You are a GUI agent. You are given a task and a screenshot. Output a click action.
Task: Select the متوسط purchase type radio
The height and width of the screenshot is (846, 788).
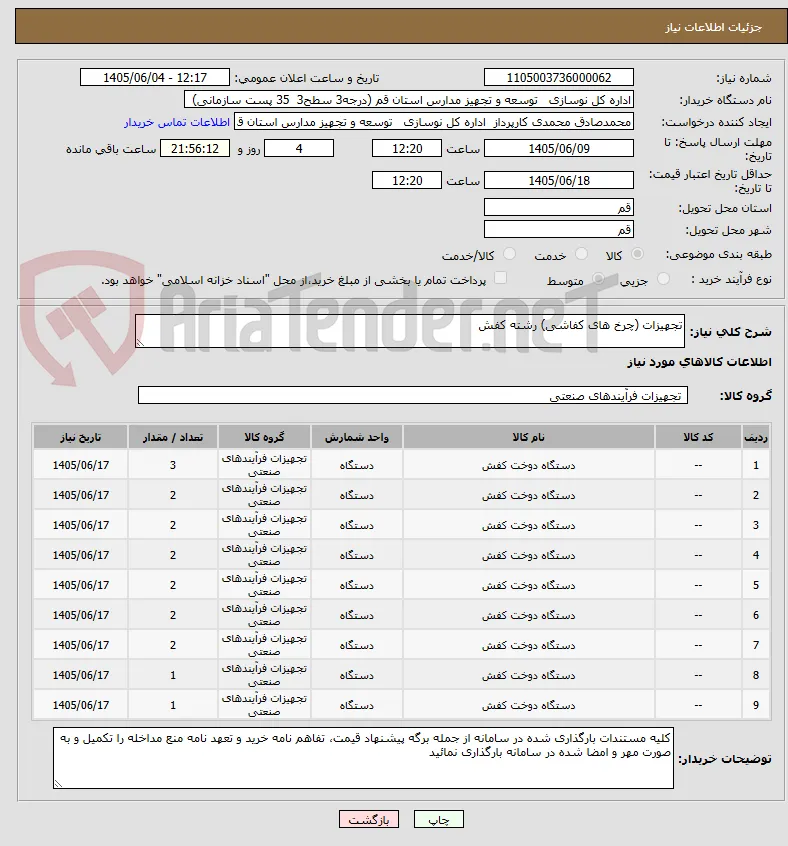(598, 279)
